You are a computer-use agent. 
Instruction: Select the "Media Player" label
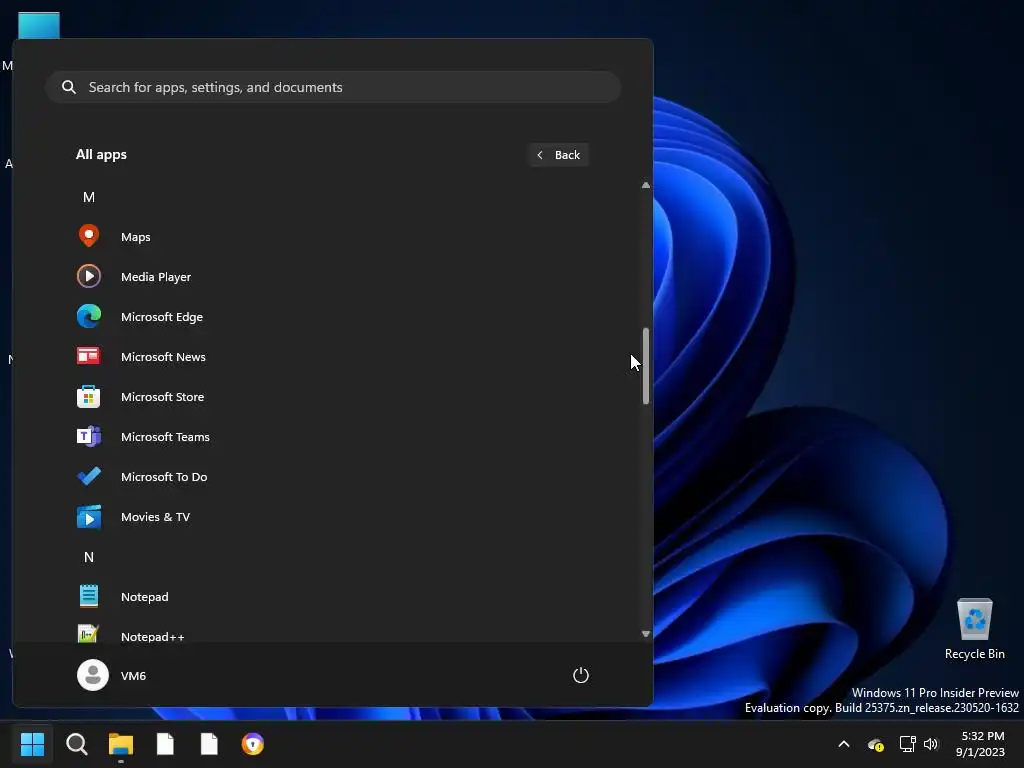click(x=156, y=277)
